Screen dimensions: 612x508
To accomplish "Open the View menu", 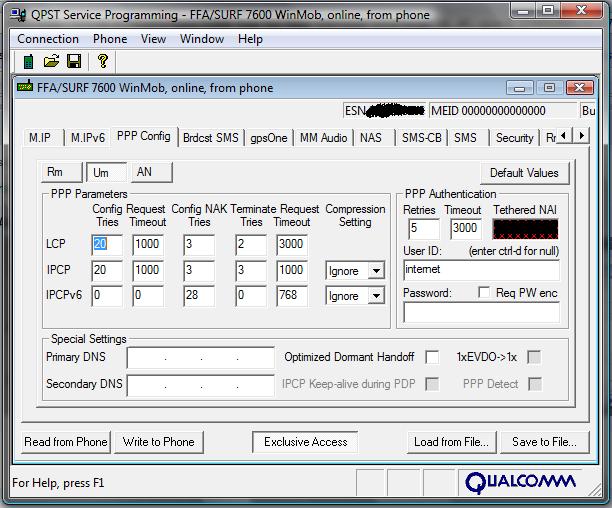I will click(x=153, y=39).
